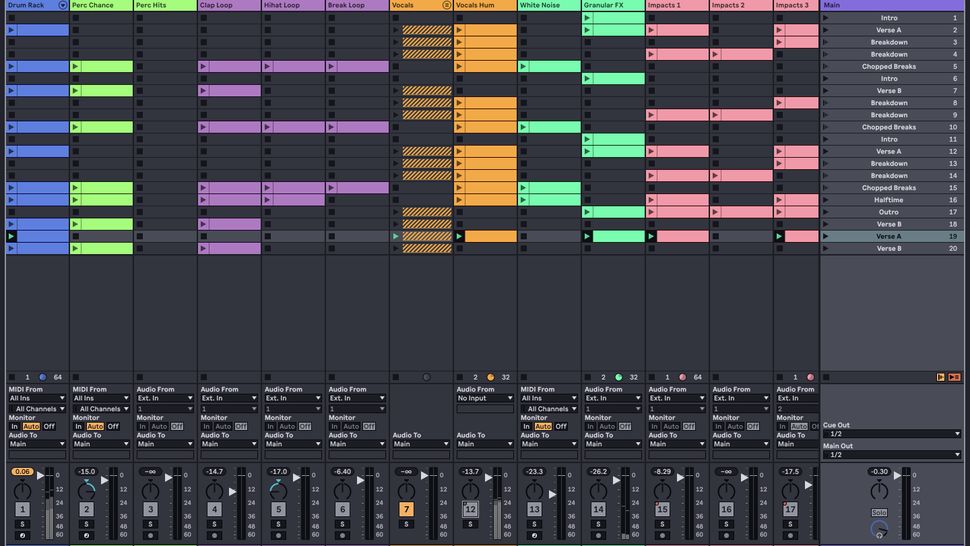
Task: Open the Main Out dropdown
Action: point(892,454)
